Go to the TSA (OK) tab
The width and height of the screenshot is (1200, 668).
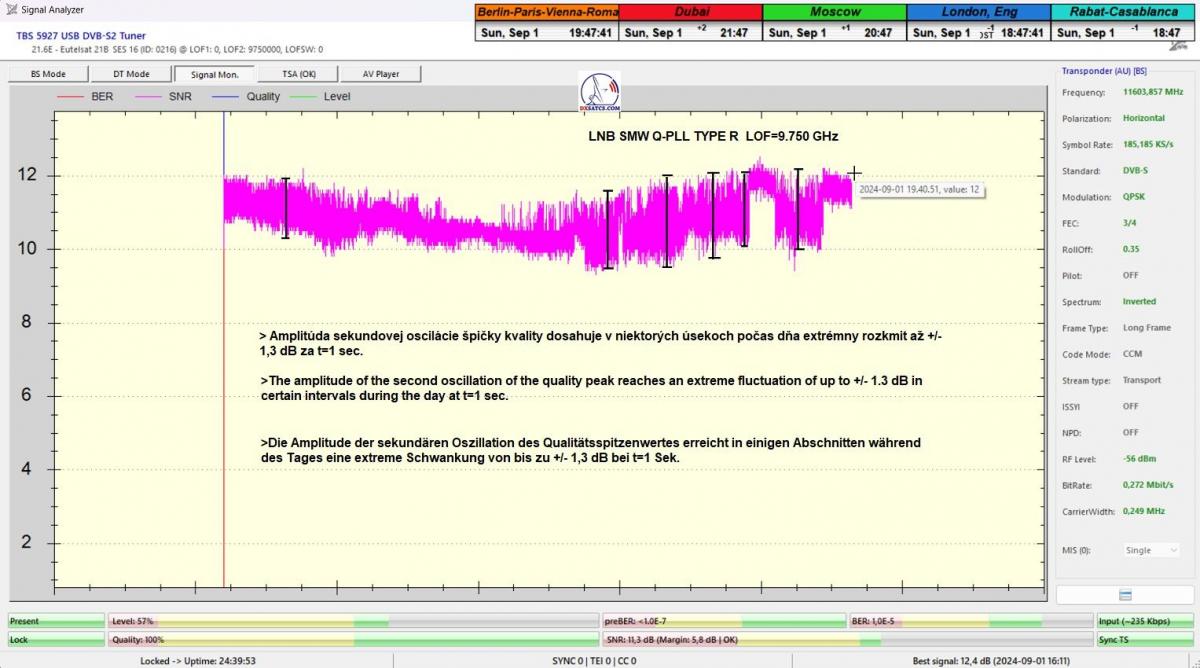tap(297, 74)
